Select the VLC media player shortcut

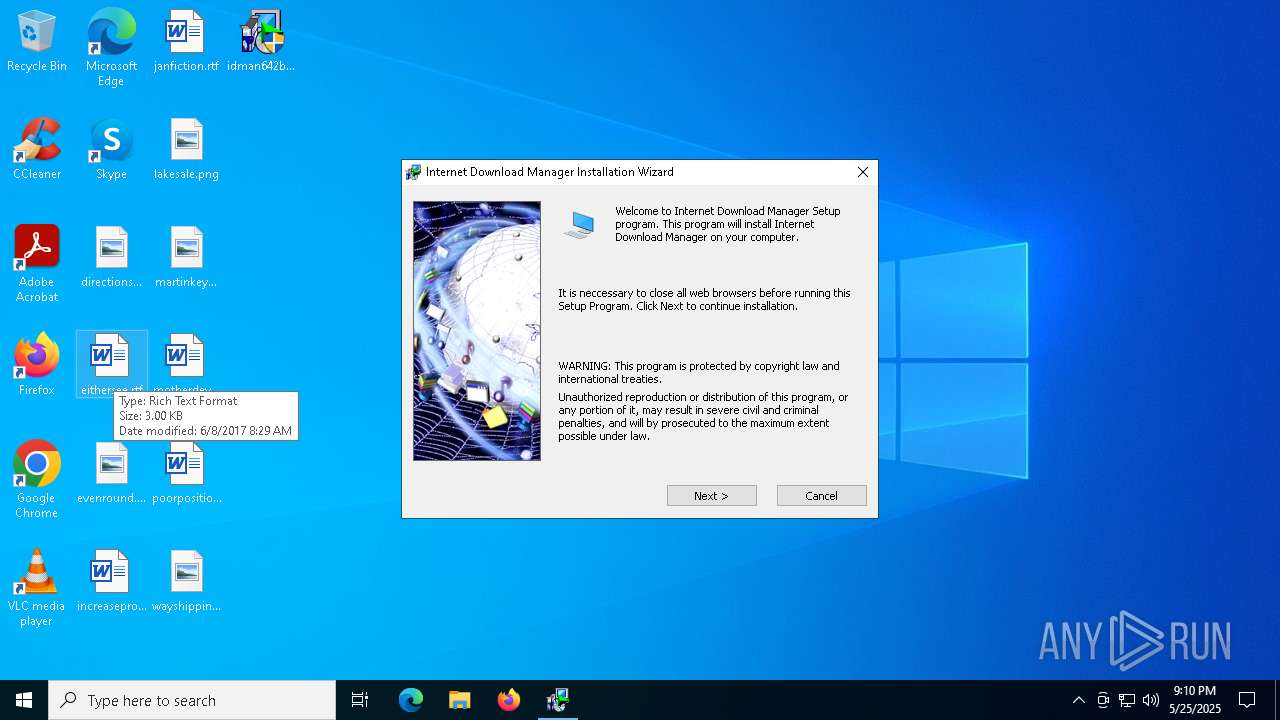[x=37, y=588]
